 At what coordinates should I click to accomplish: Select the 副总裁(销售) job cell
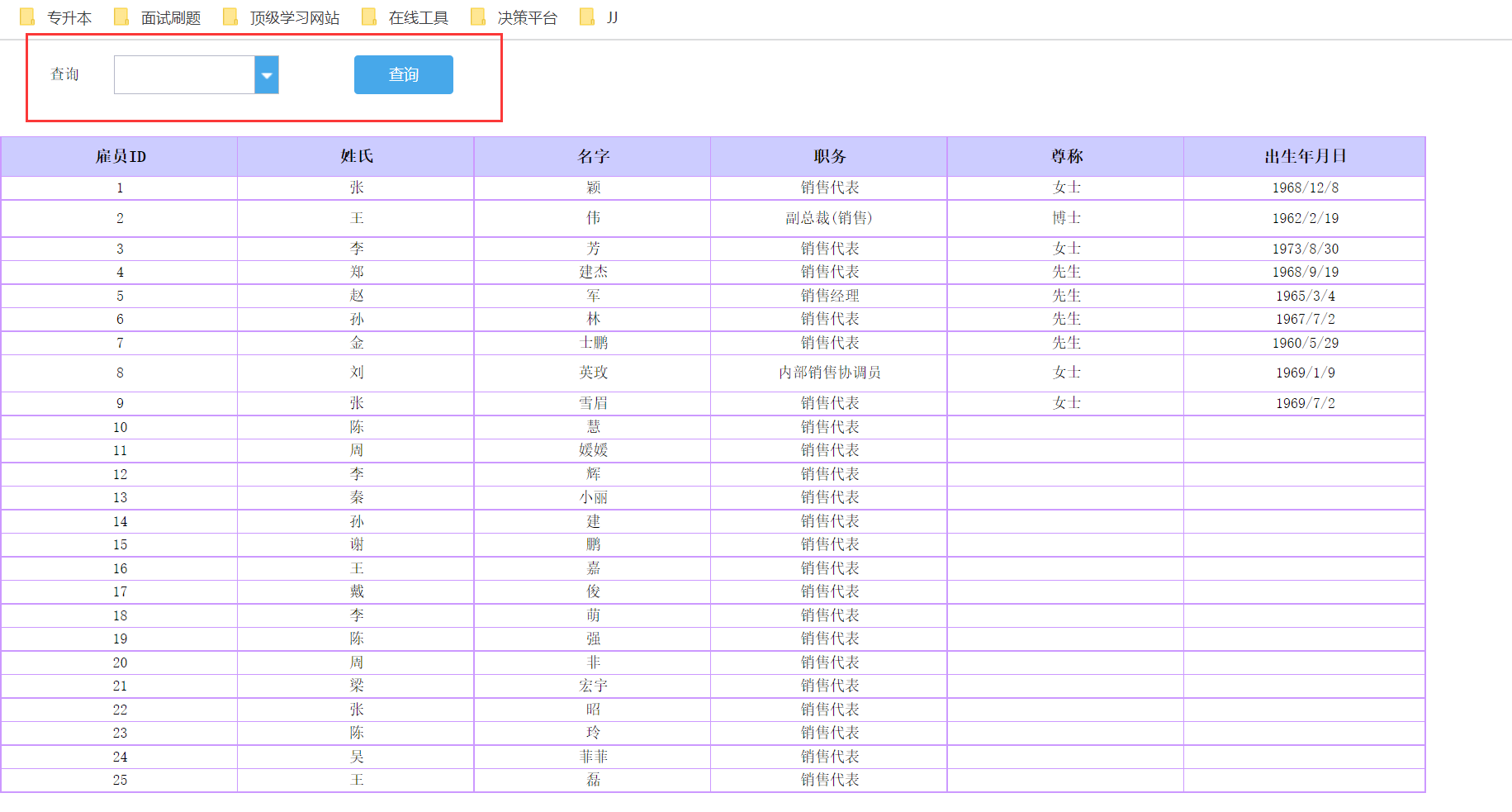coord(829,218)
